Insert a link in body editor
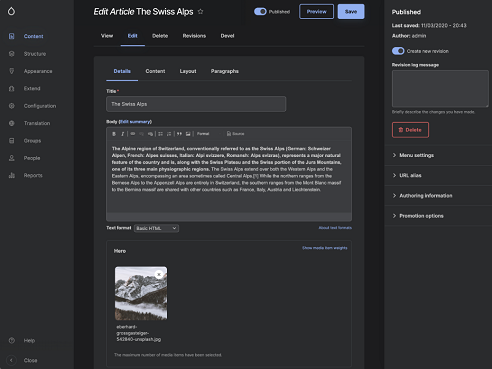This screenshot has width=492, height=369. pyautogui.click(x=133, y=134)
